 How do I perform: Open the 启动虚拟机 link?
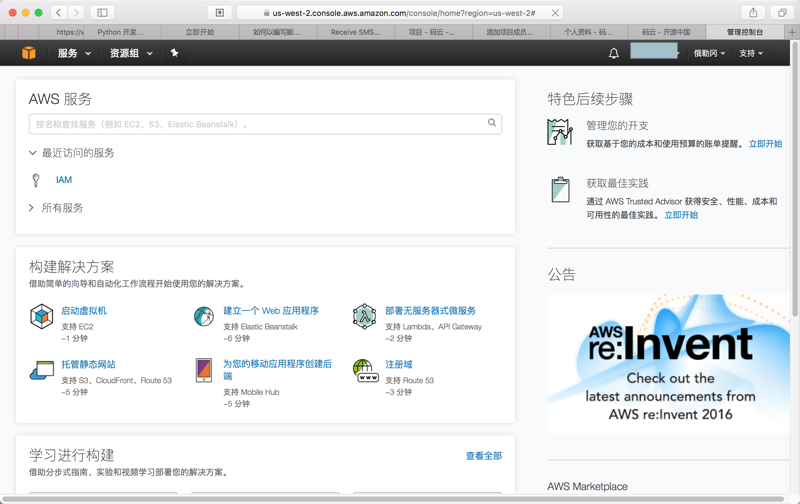click(x=84, y=311)
